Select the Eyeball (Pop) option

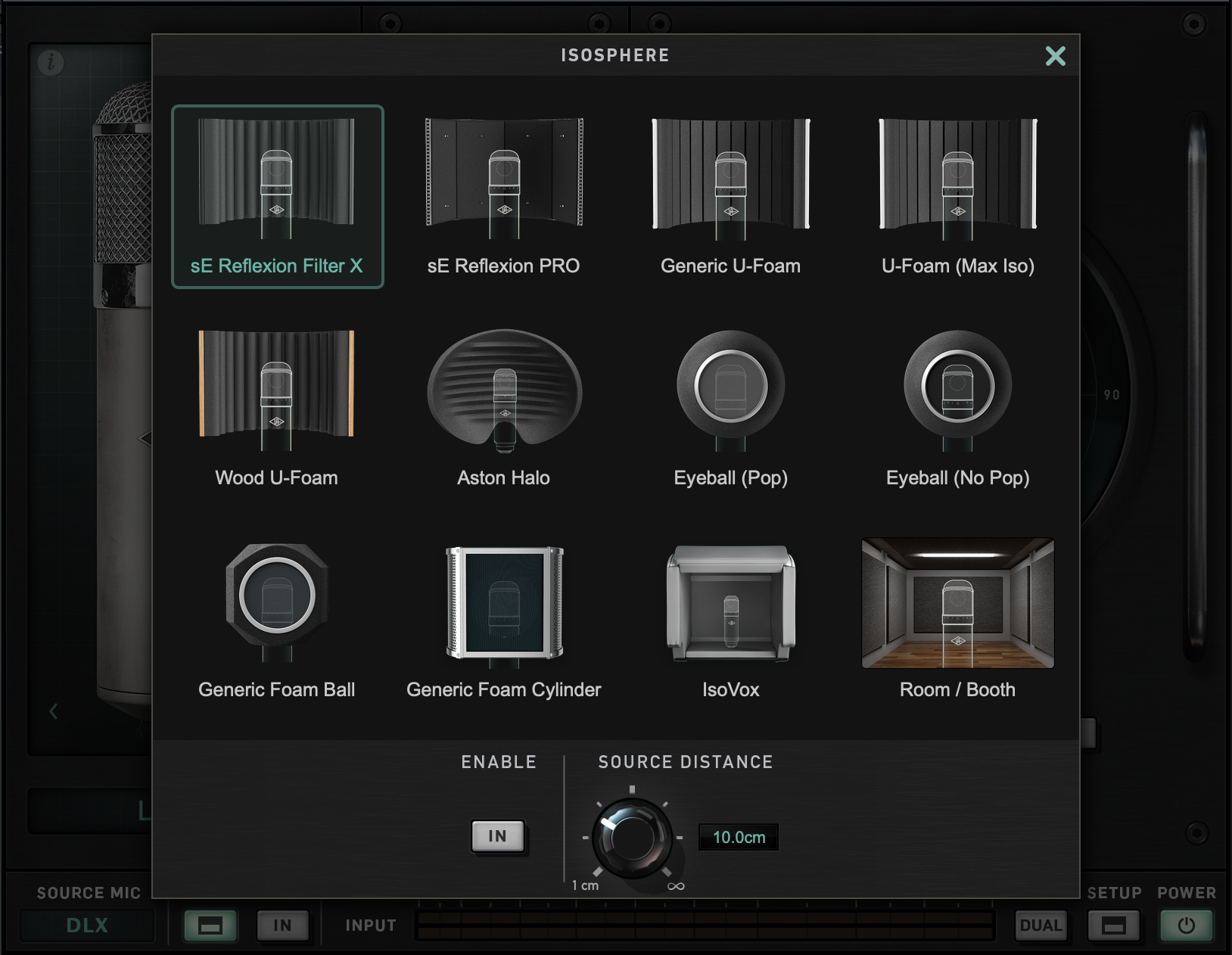point(731,409)
